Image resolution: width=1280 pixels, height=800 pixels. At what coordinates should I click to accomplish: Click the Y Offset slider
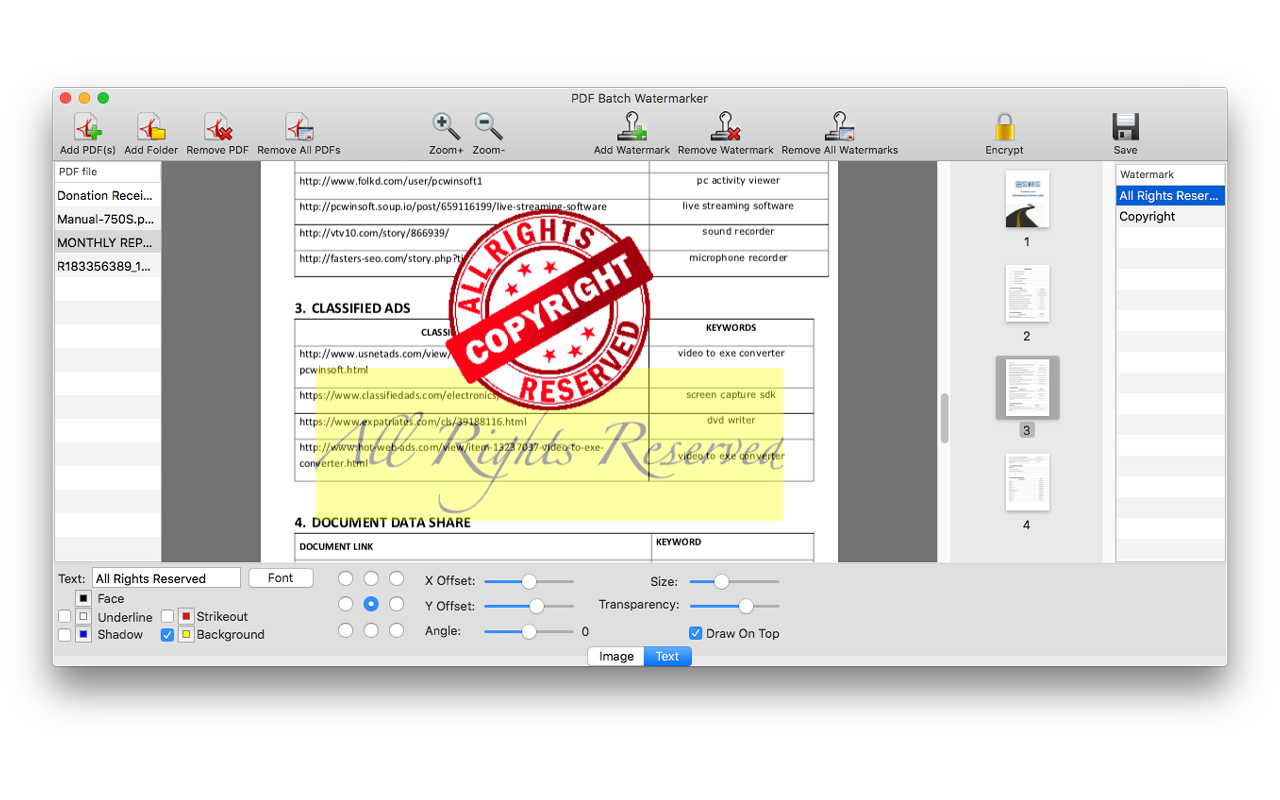pyautogui.click(x=529, y=606)
